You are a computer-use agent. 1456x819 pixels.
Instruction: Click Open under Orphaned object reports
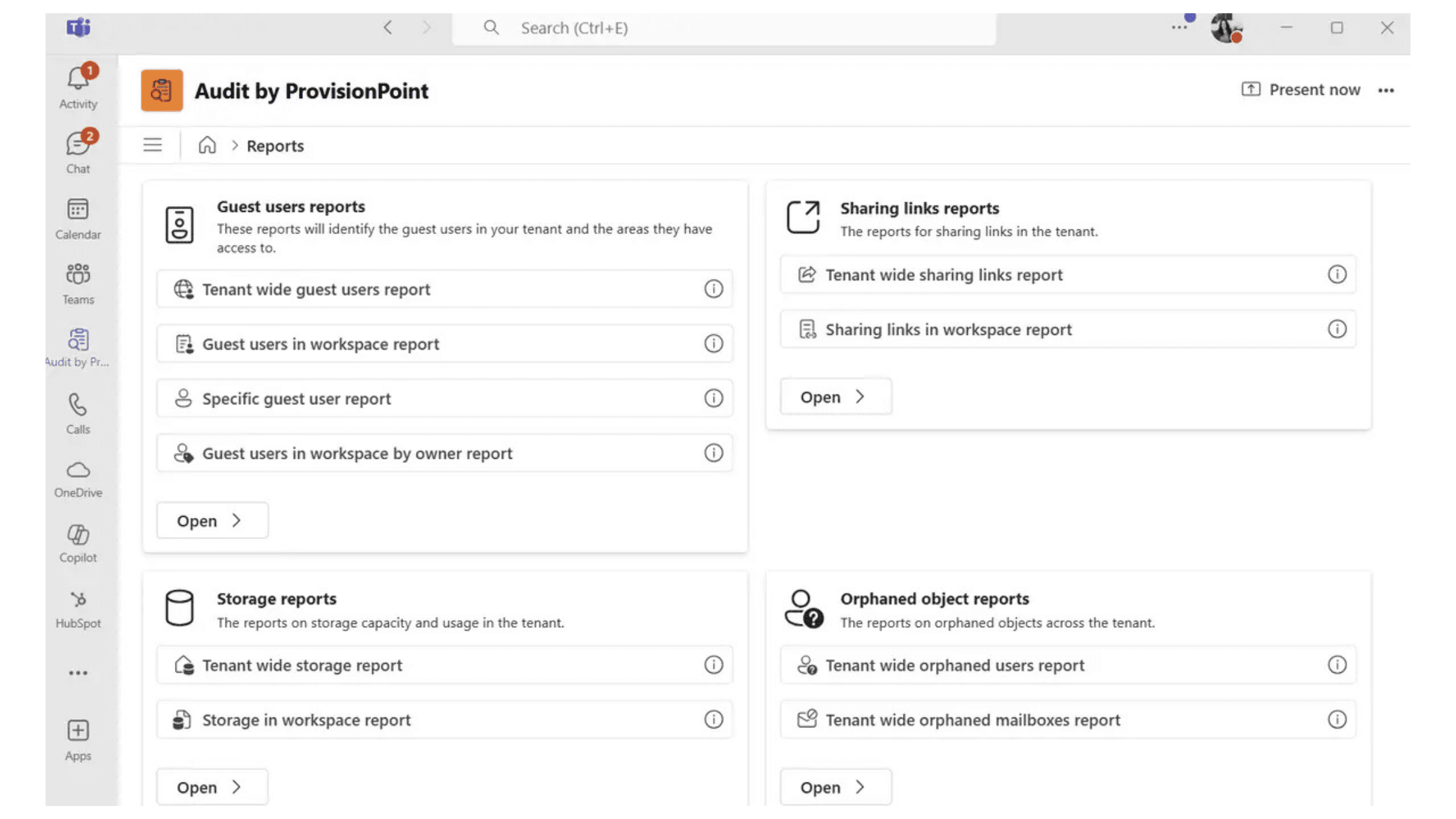(836, 787)
